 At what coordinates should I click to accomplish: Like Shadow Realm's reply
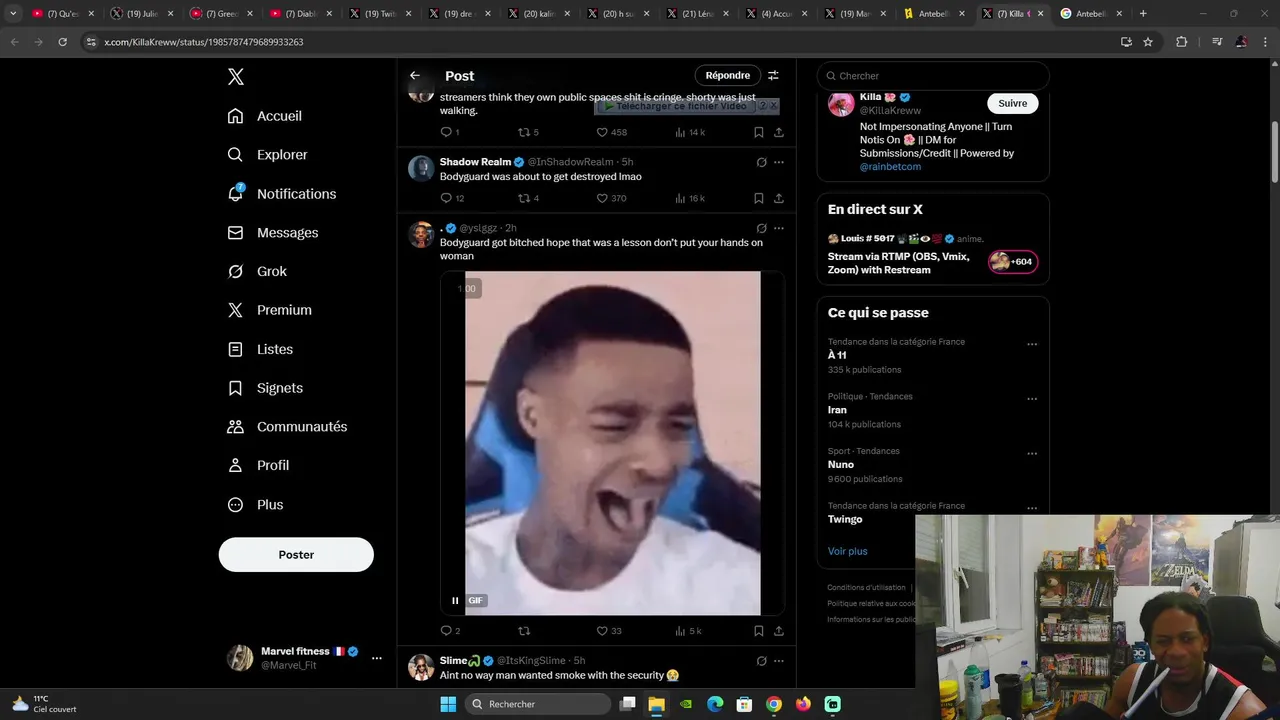coord(611,198)
